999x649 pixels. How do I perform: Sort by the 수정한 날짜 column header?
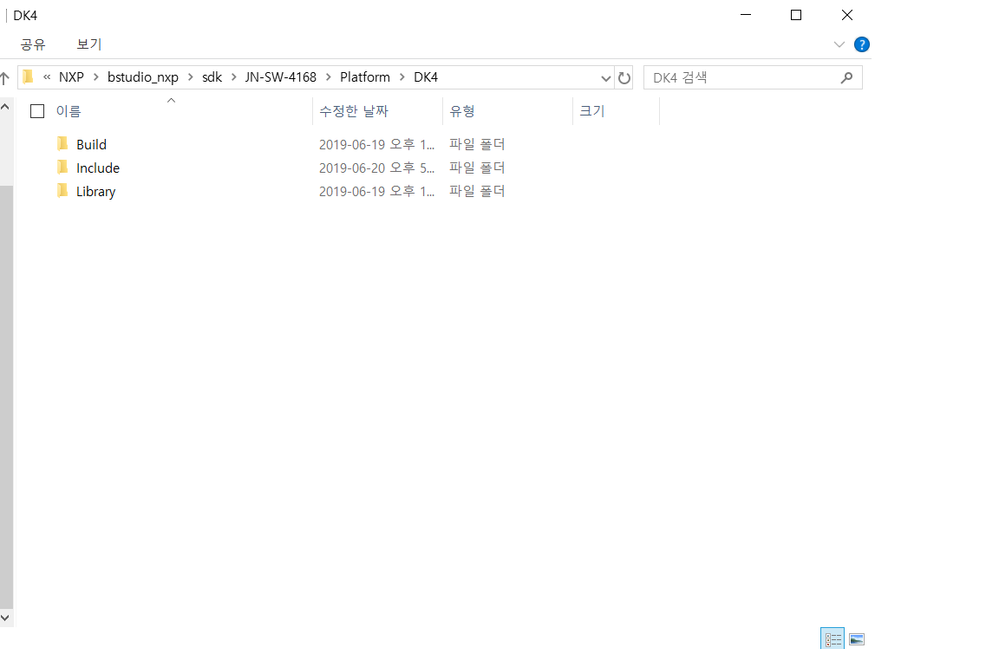coord(354,111)
